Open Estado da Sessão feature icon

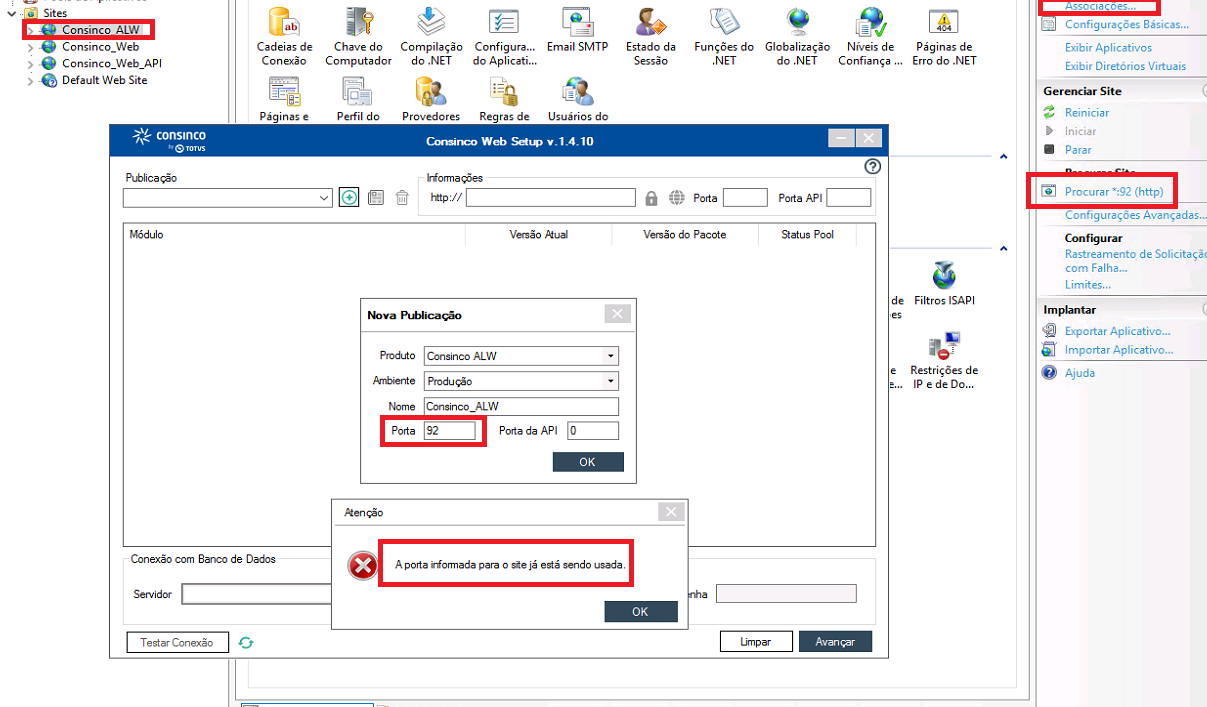[650, 22]
